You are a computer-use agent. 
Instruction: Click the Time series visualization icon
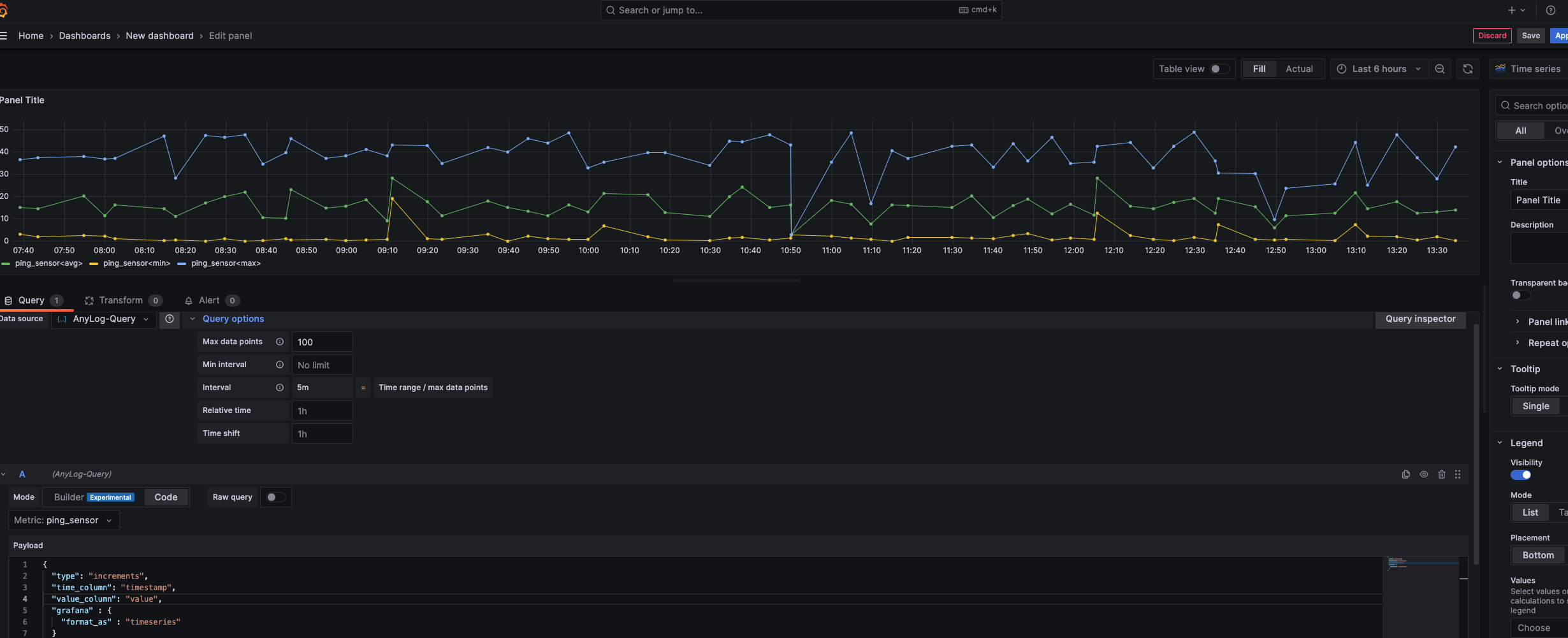pos(1500,69)
